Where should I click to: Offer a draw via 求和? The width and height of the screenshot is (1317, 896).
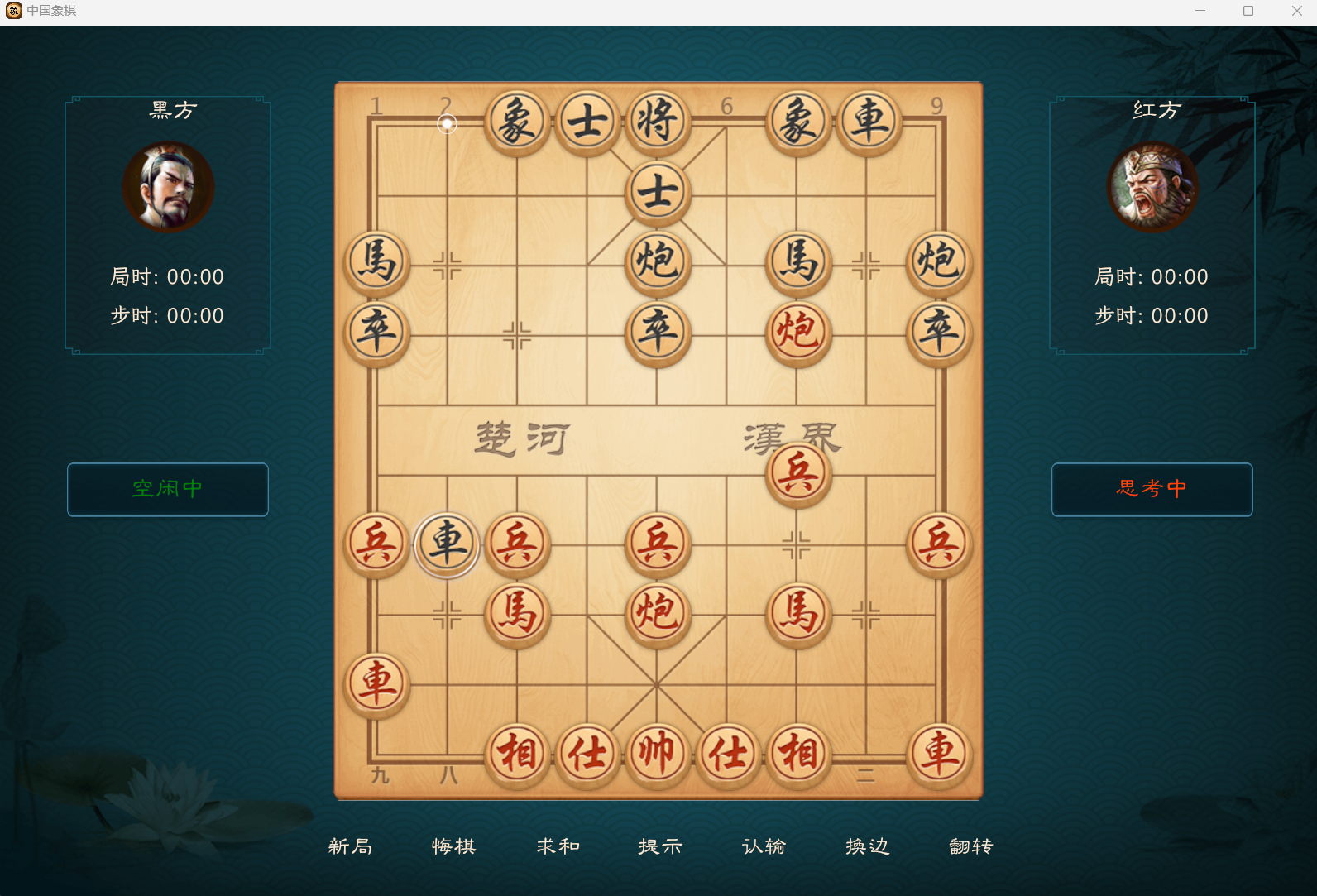558,846
